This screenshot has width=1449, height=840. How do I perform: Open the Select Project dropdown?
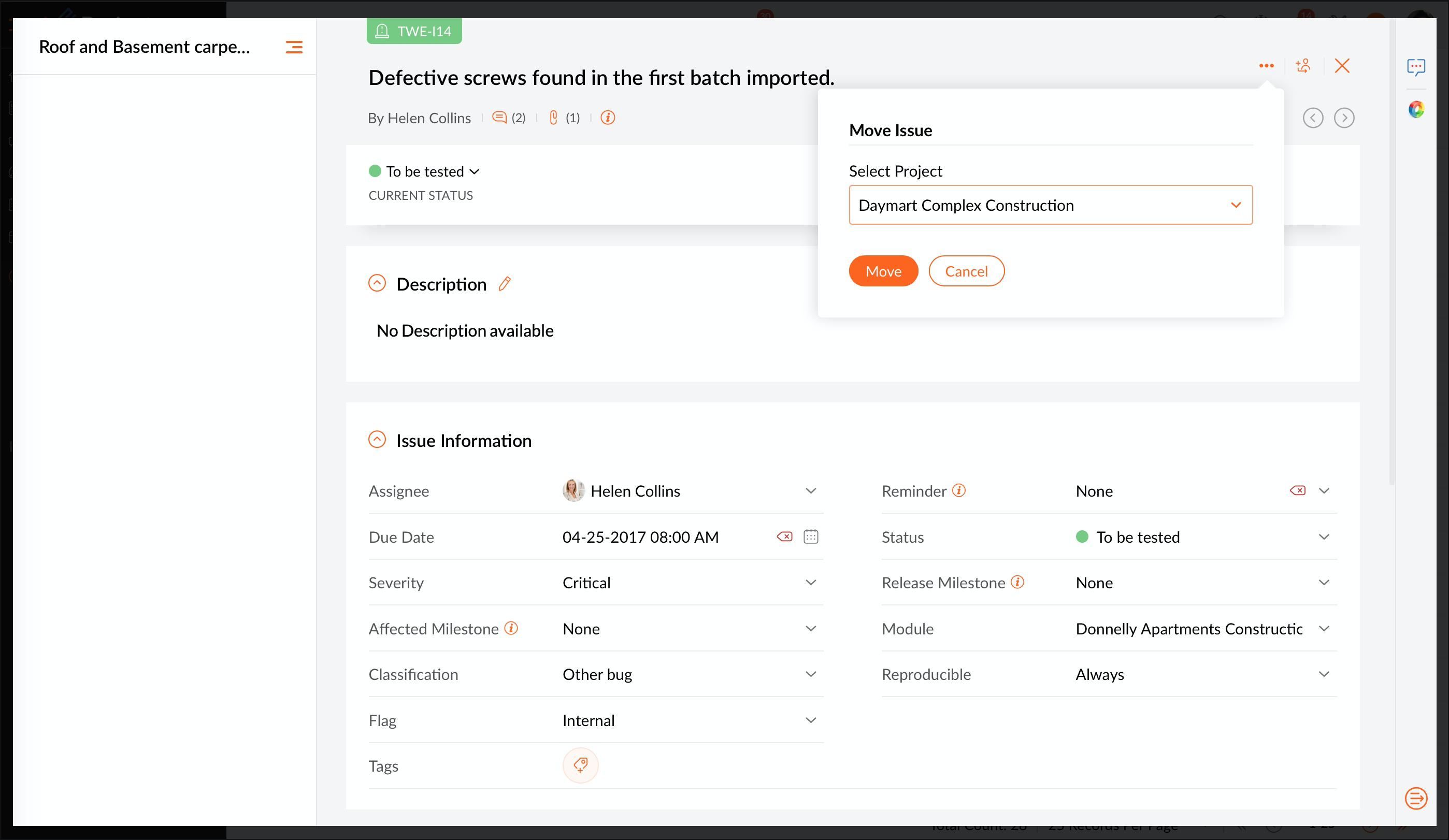pyautogui.click(x=1050, y=205)
